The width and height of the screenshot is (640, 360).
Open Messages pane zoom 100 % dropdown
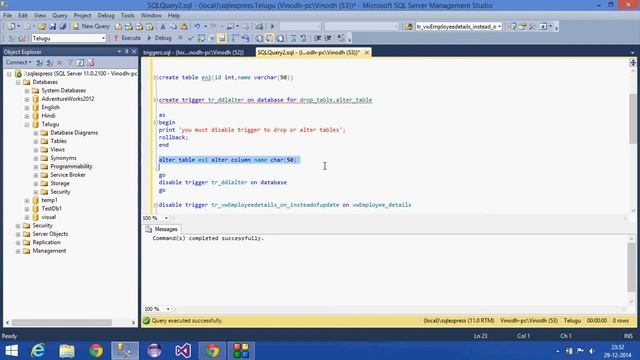[x=168, y=309]
